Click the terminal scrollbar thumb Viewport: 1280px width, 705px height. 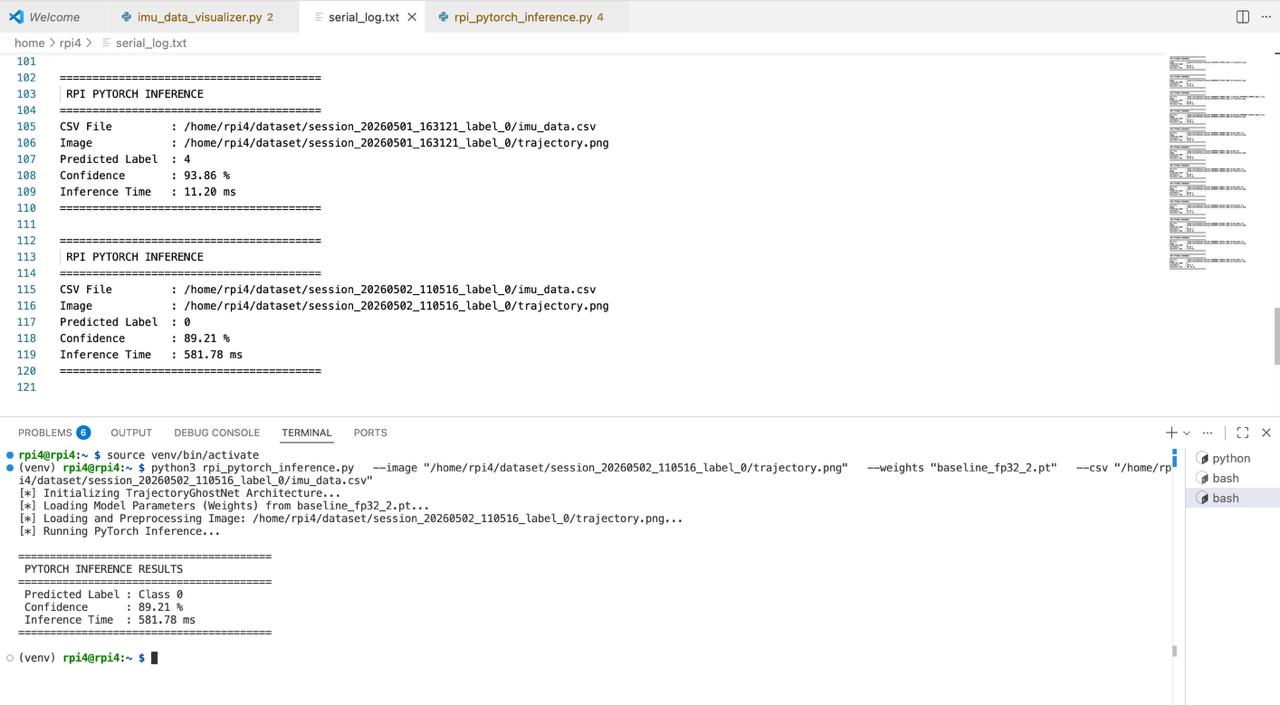click(x=1174, y=651)
